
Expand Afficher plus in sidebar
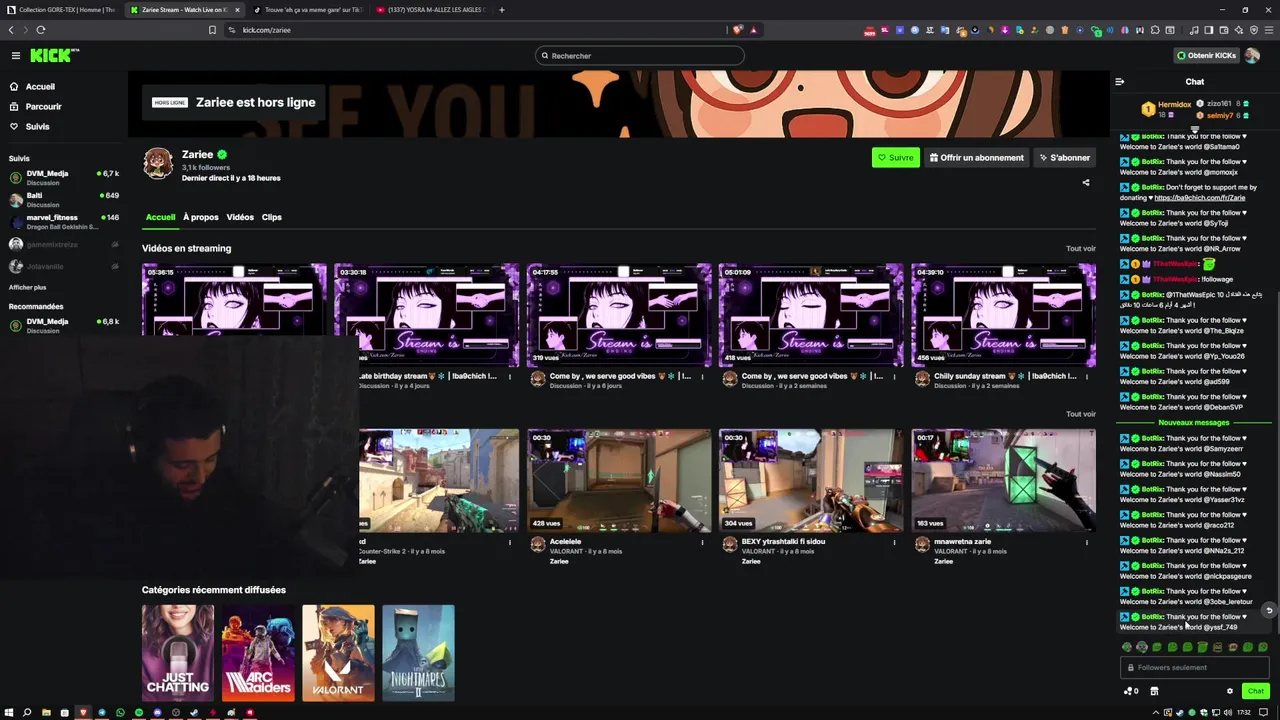click(27, 287)
